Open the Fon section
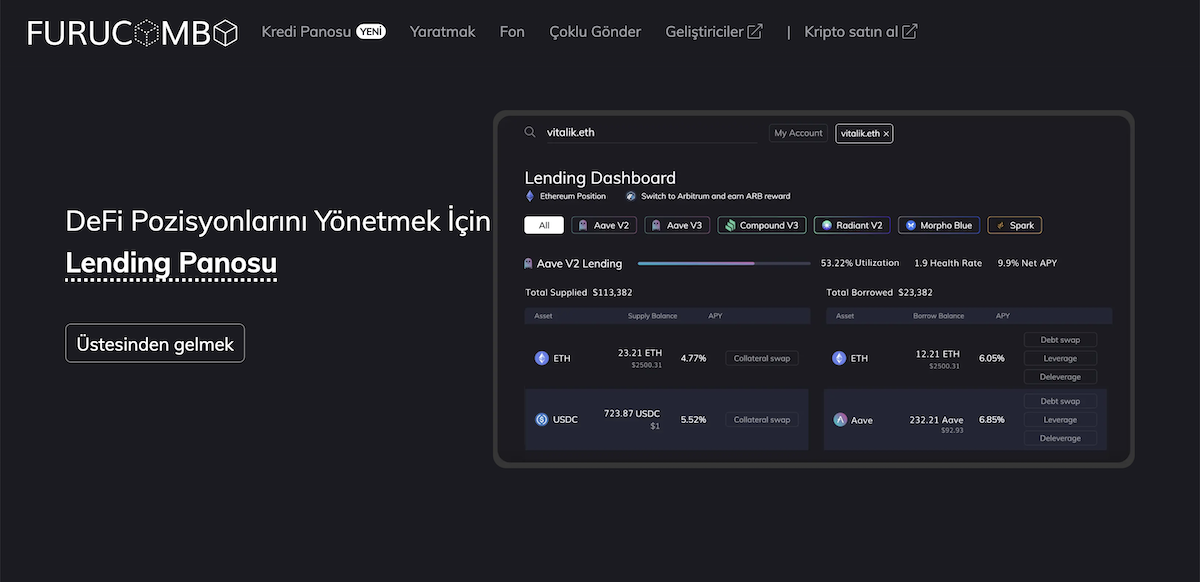This screenshot has height=582, width=1200. point(512,32)
